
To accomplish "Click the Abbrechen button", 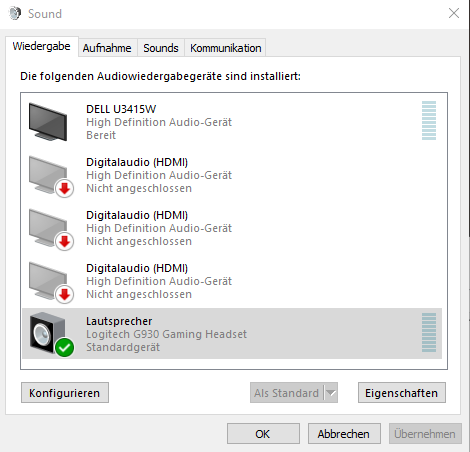I will 344,434.
